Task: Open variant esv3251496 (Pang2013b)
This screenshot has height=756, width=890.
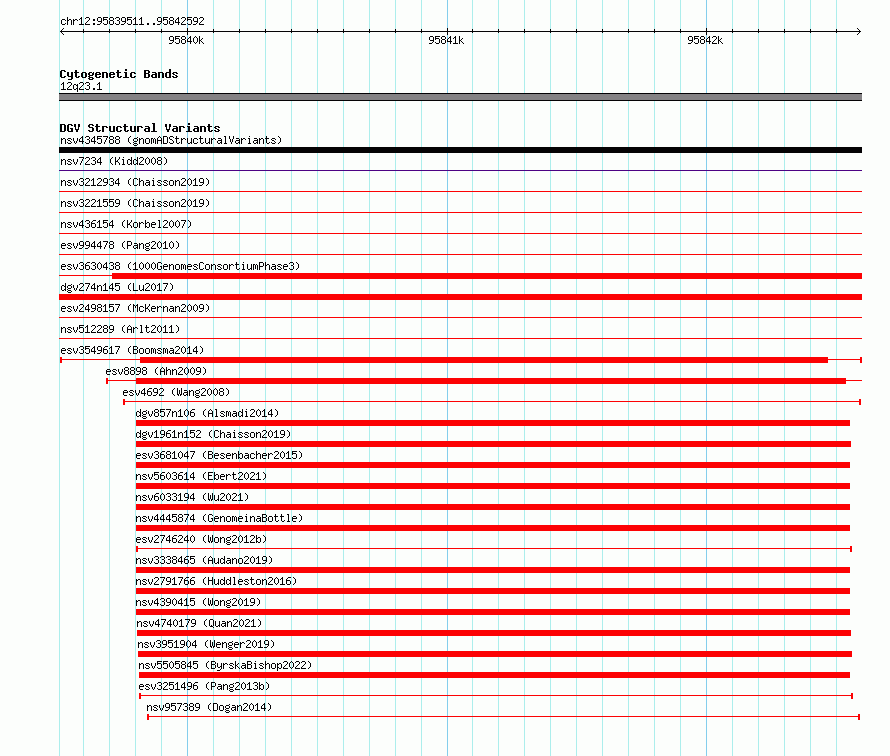Action: coord(204,686)
